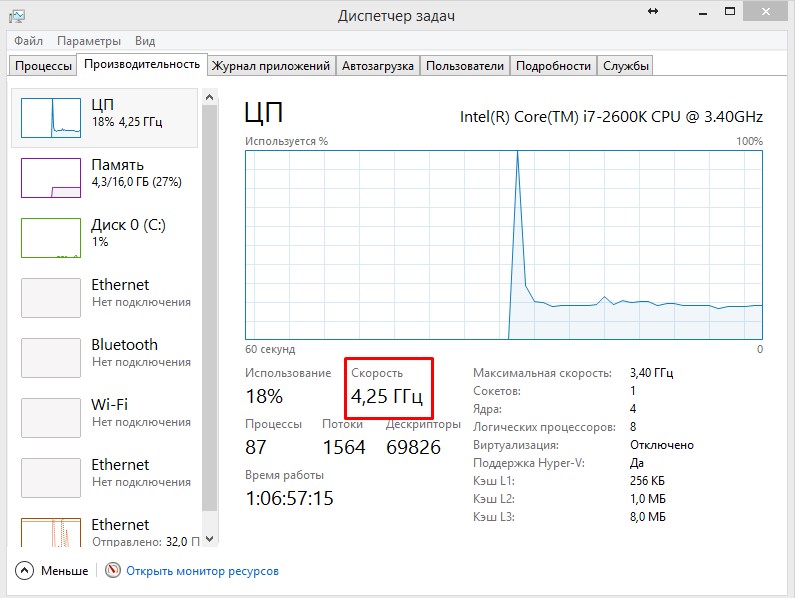Open the Параметры menu

[89, 41]
